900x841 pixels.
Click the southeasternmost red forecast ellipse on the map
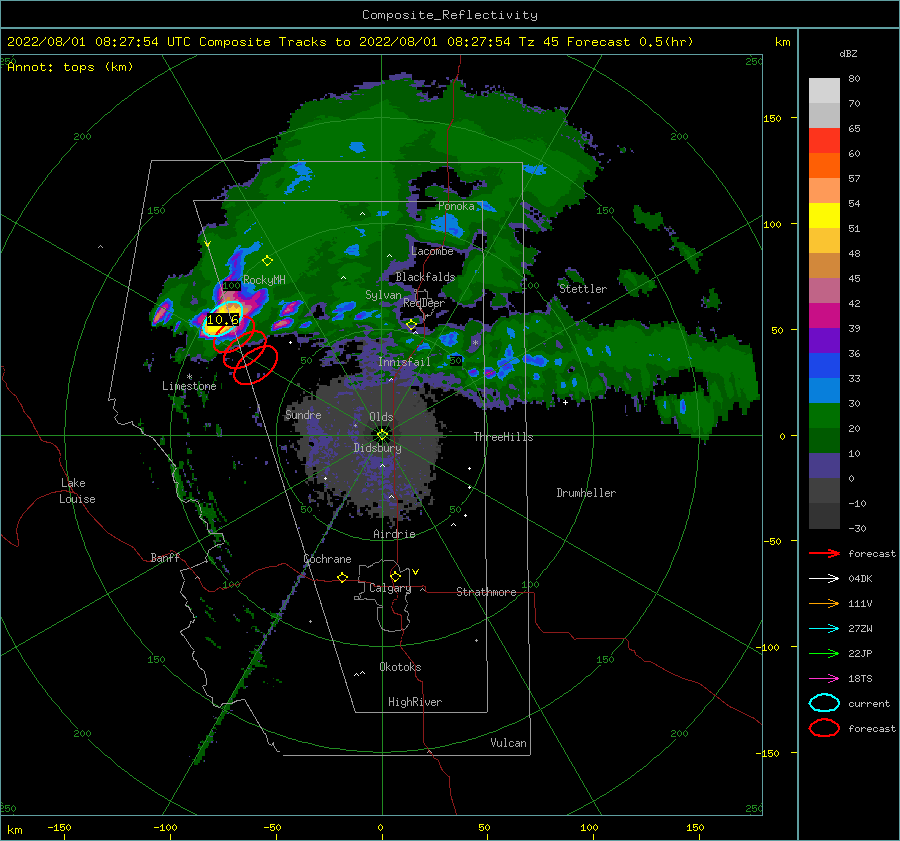255,364
